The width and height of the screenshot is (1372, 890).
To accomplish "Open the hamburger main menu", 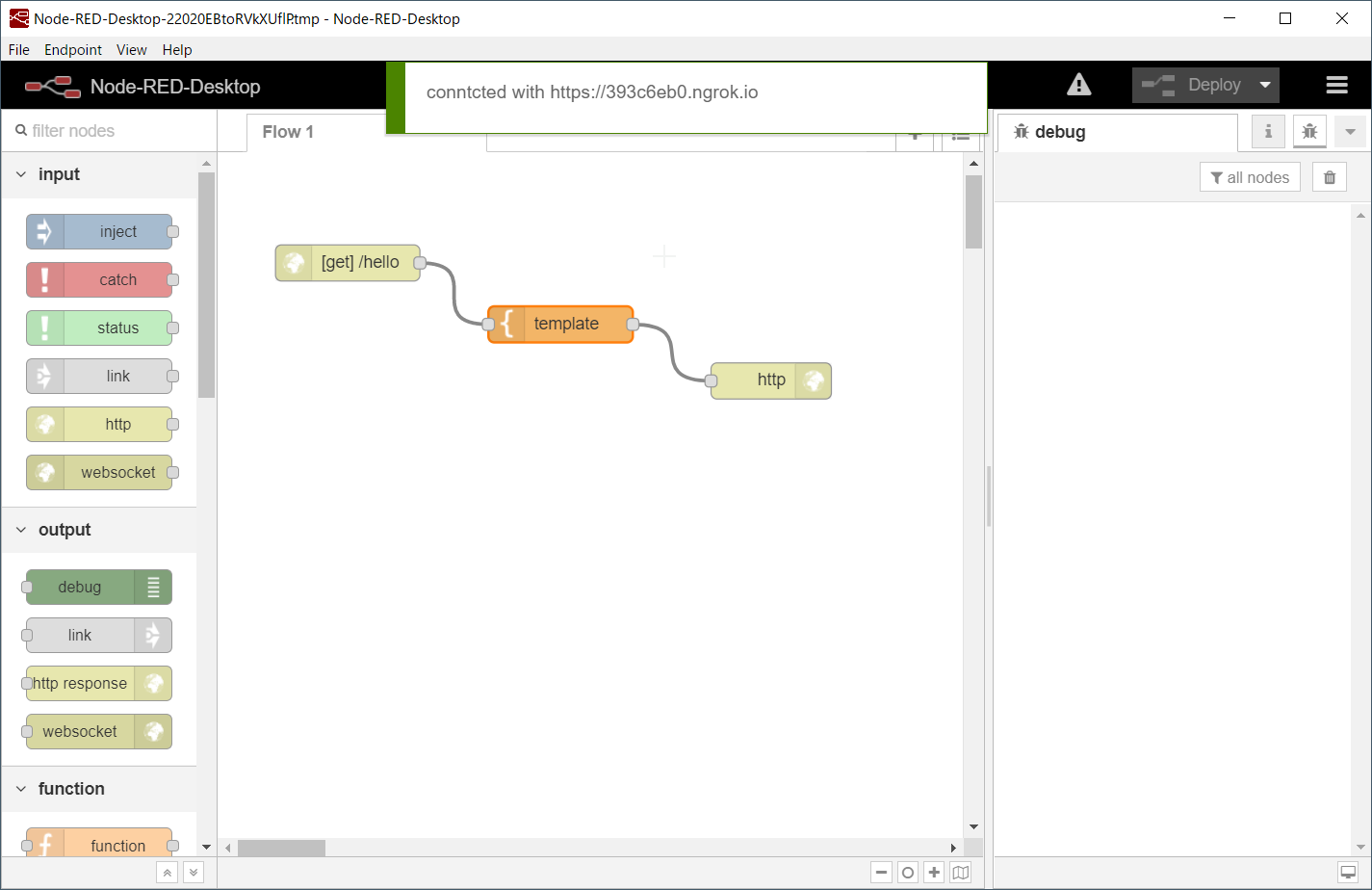I will 1336,85.
